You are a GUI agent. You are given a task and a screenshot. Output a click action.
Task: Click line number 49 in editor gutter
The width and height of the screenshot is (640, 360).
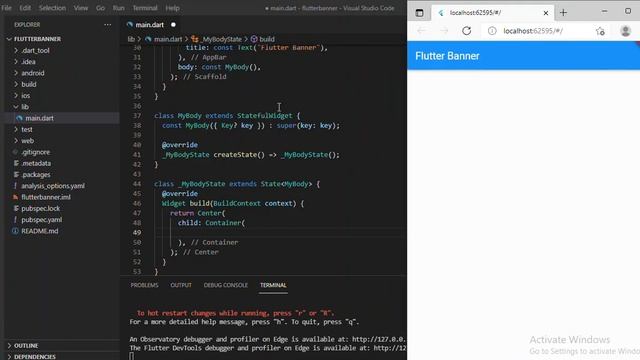click(137, 232)
